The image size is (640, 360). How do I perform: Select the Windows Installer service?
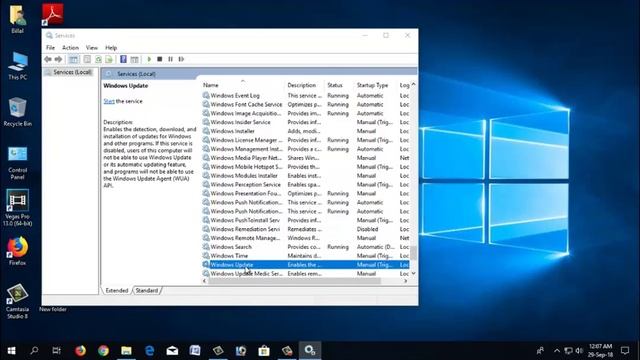[305, 131]
